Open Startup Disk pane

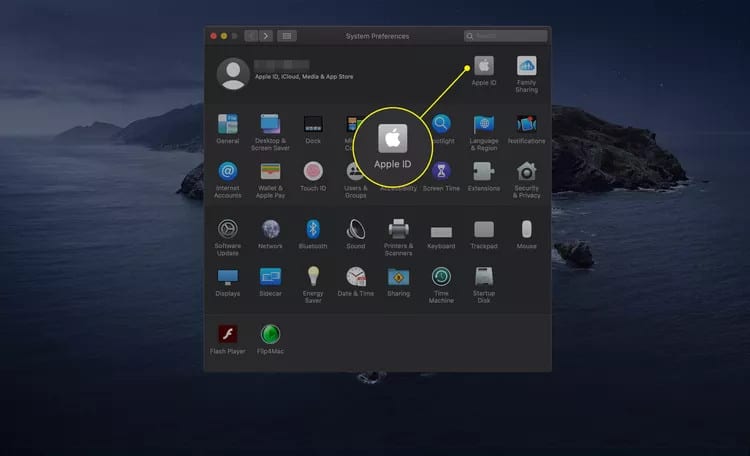484,277
